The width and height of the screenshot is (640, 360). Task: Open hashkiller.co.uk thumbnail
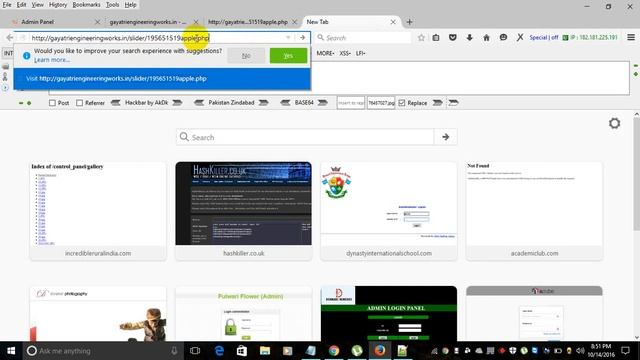point(243,211)
